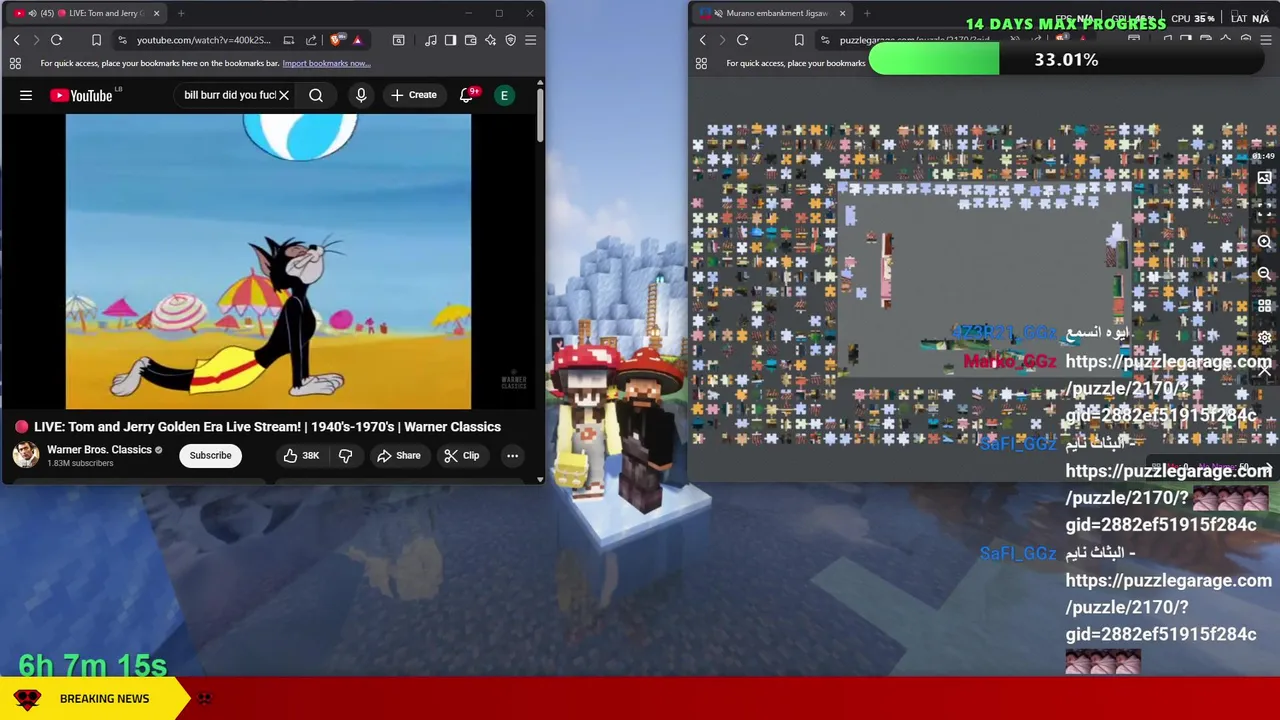Toggle puzzle fullscreen mode icon
The width and height of the screenshot is (1280, 720).
coord(1264,210)
